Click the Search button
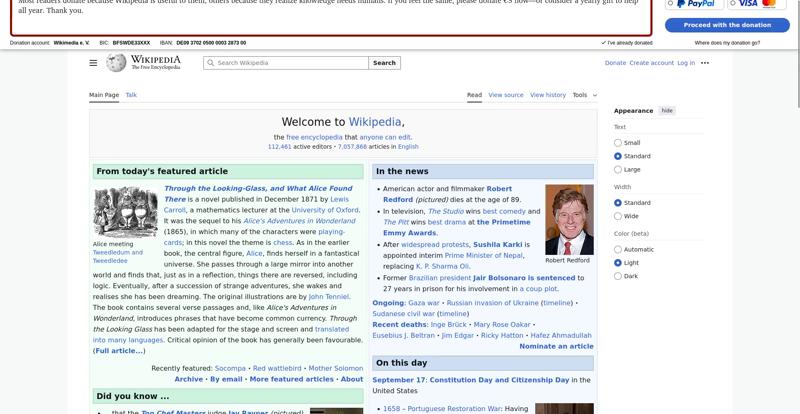This screenshot has height=414, width=800. pyautogui.click(x=384, y=63)
